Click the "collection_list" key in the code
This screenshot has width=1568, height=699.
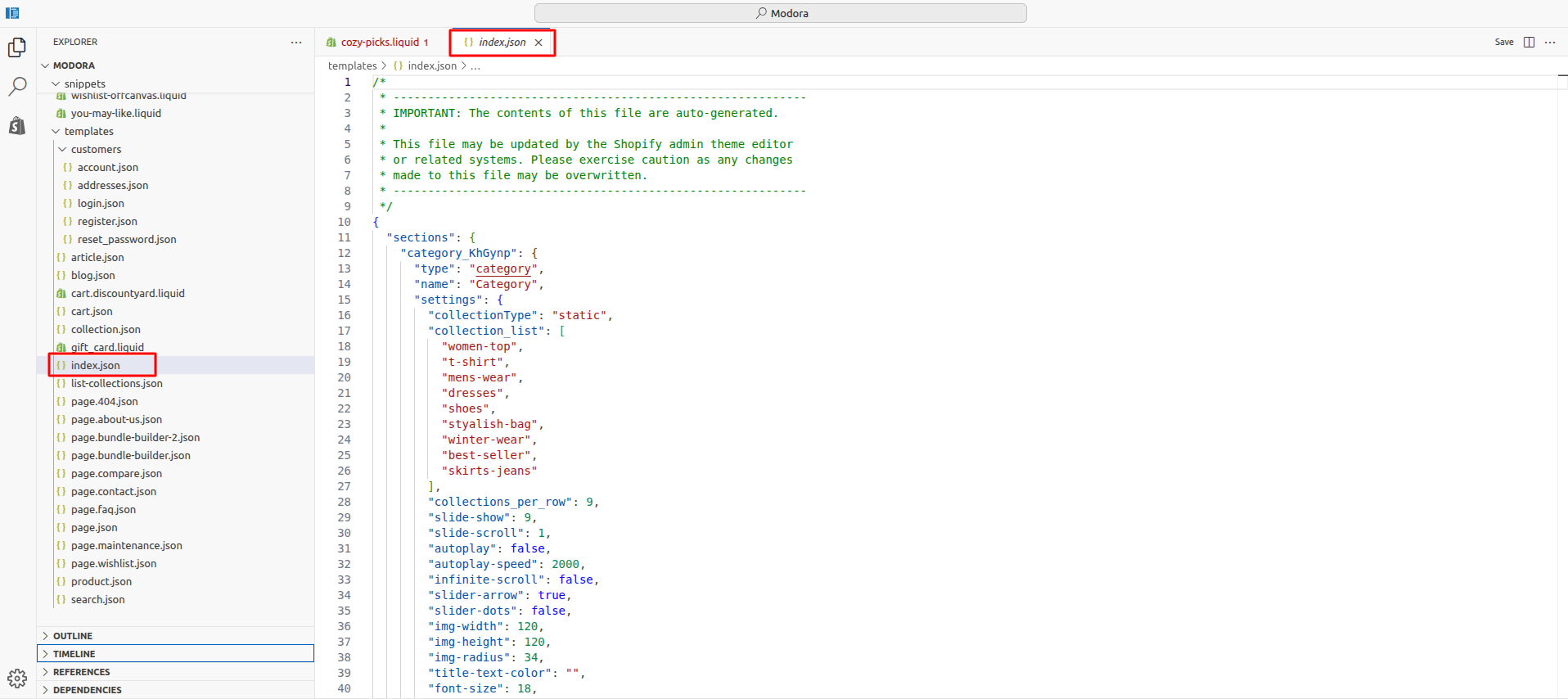pyautogui.click(x=486, y=331)
